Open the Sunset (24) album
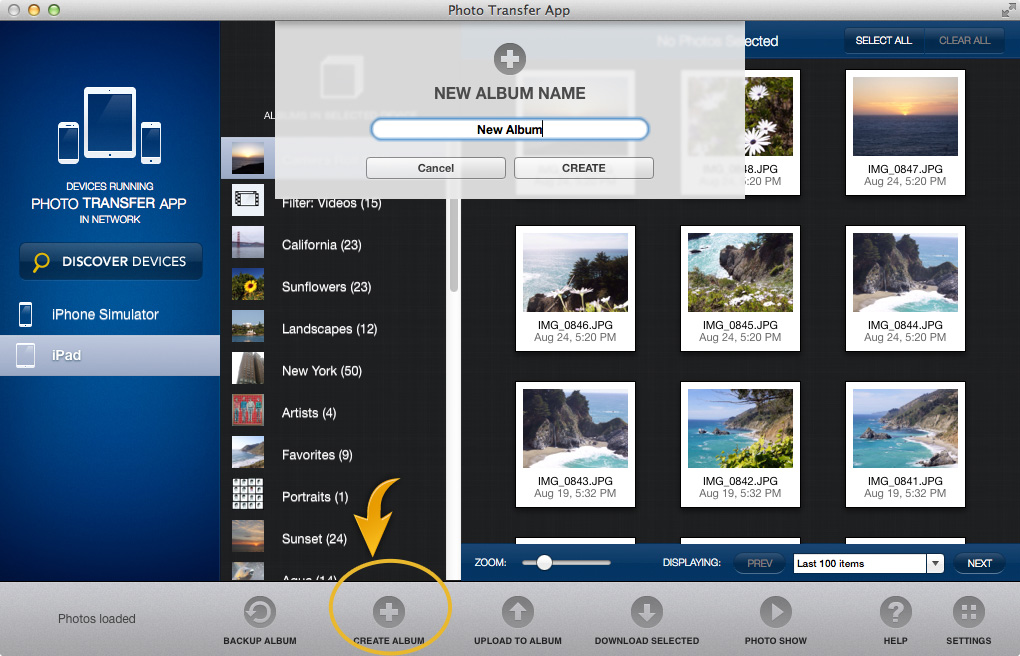 coord(314,539)
